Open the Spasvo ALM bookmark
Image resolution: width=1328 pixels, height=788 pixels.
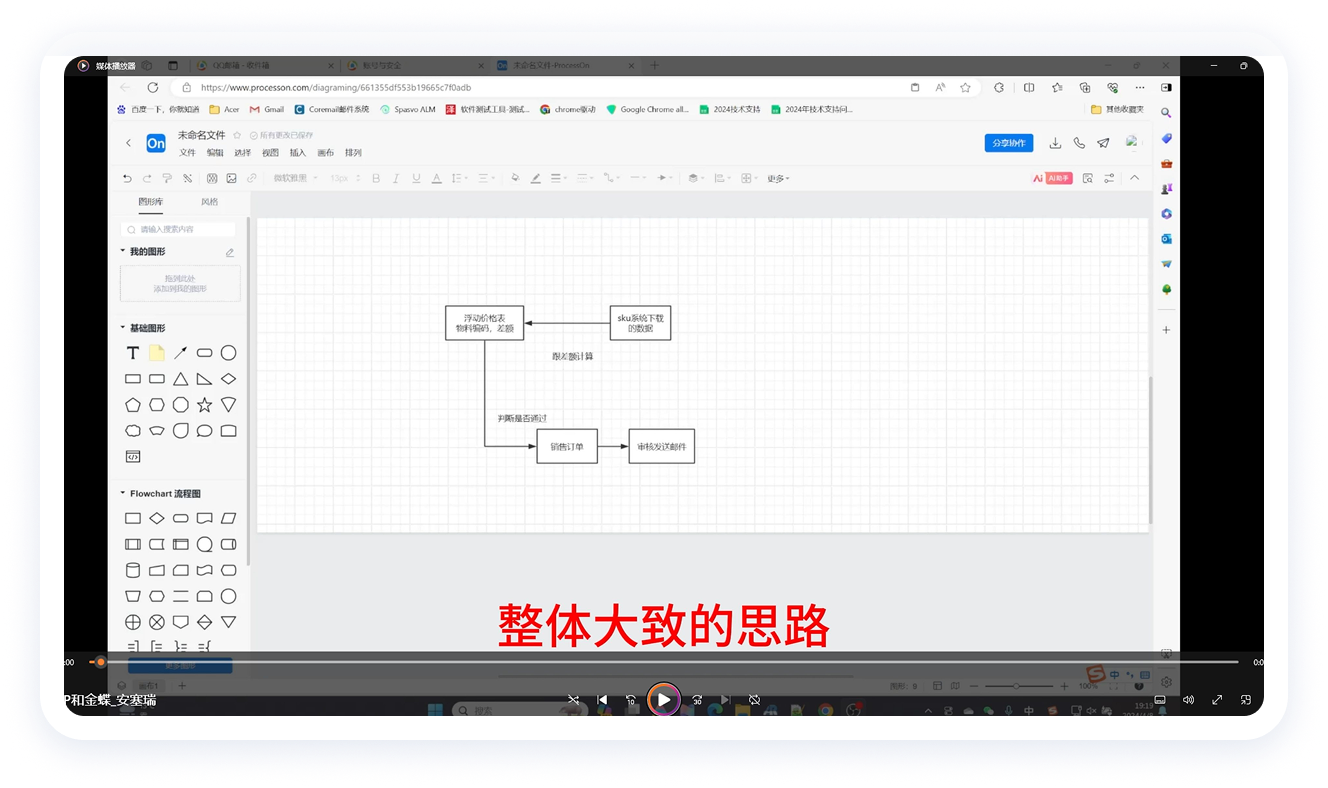pyautogui.click(x=408, y=109)
